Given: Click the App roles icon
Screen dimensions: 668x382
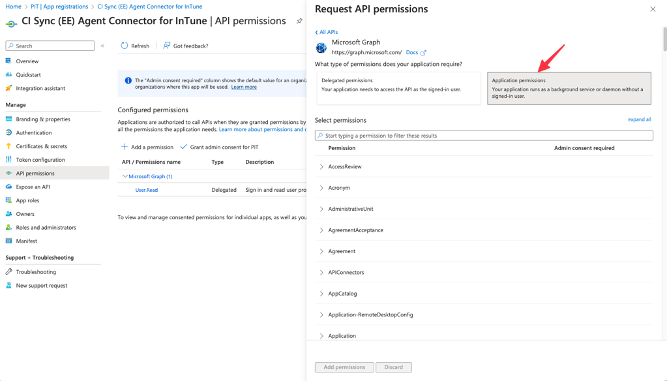Looking at the screenshot, I should (x=9, y=200).
